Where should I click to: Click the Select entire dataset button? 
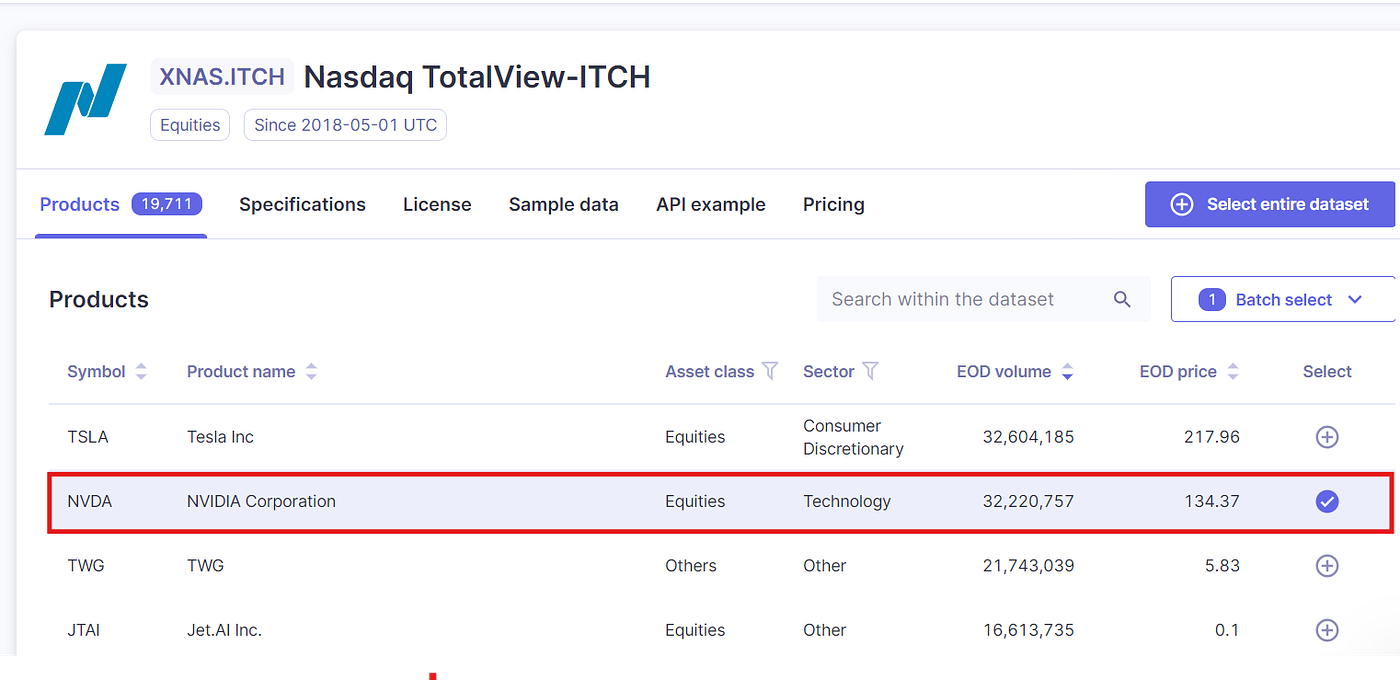pyautogui.click(x=1270, y=204)
